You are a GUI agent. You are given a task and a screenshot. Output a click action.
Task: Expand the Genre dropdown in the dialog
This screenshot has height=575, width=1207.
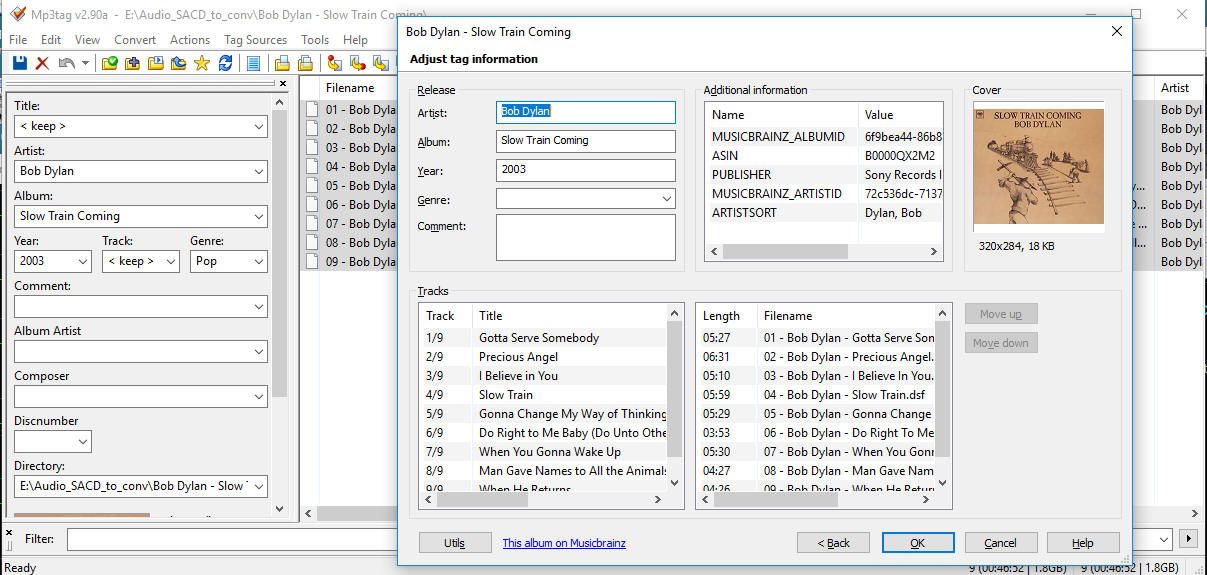click(x=666, y=199)
